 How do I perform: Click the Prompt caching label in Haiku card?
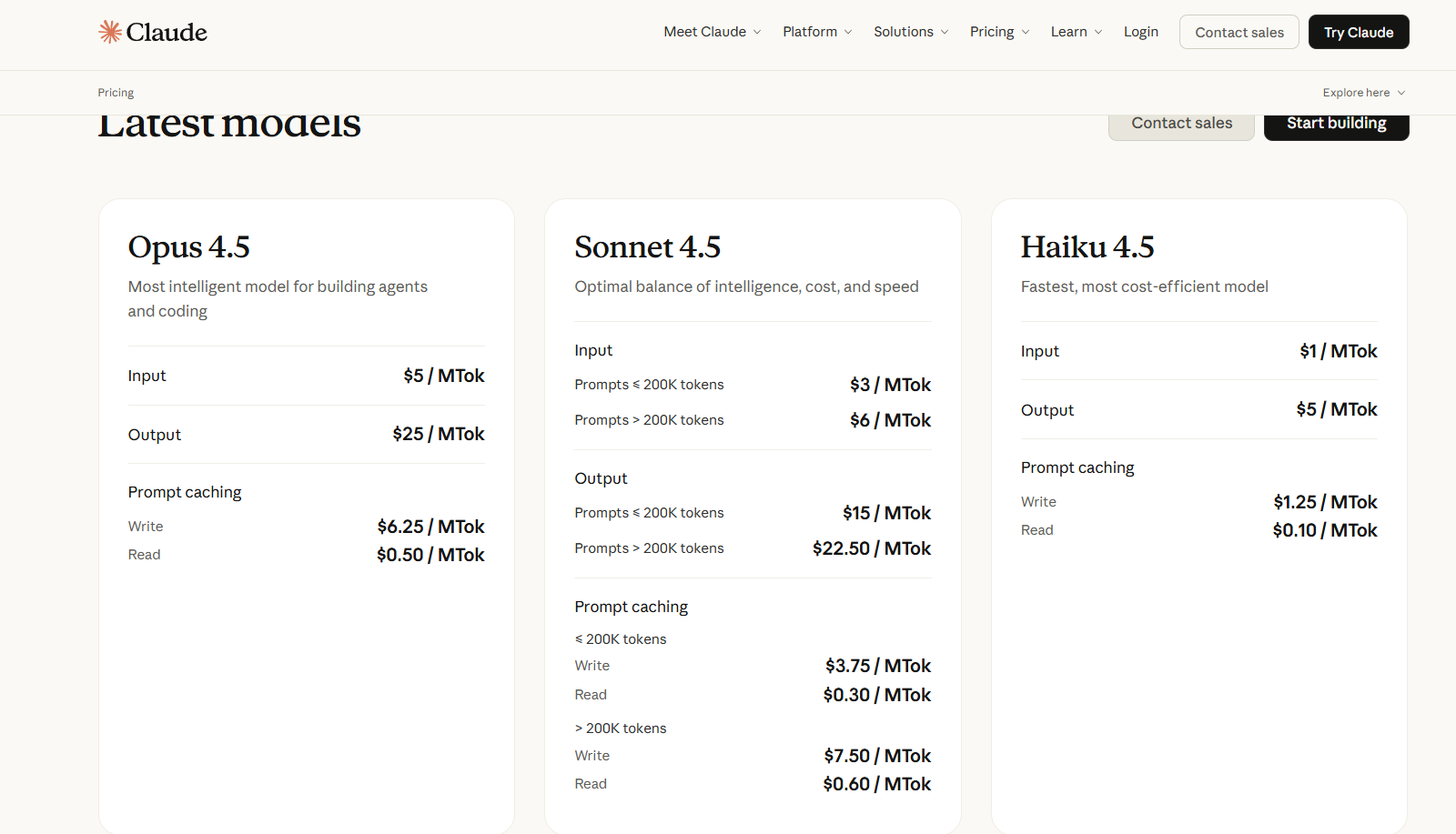click(x=1077, y=467)
